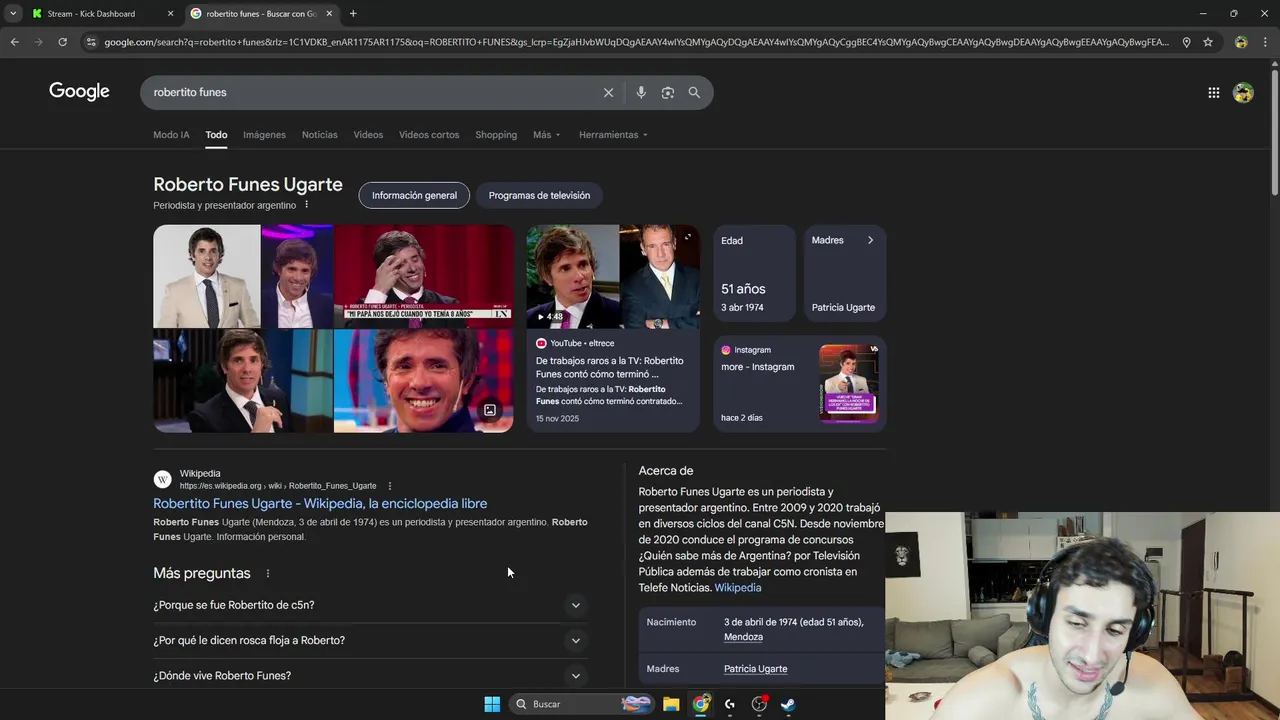Clear the search box with the X icon
Image resolution: width=1280 pixels, height=720 pixels.
(608, 92)
